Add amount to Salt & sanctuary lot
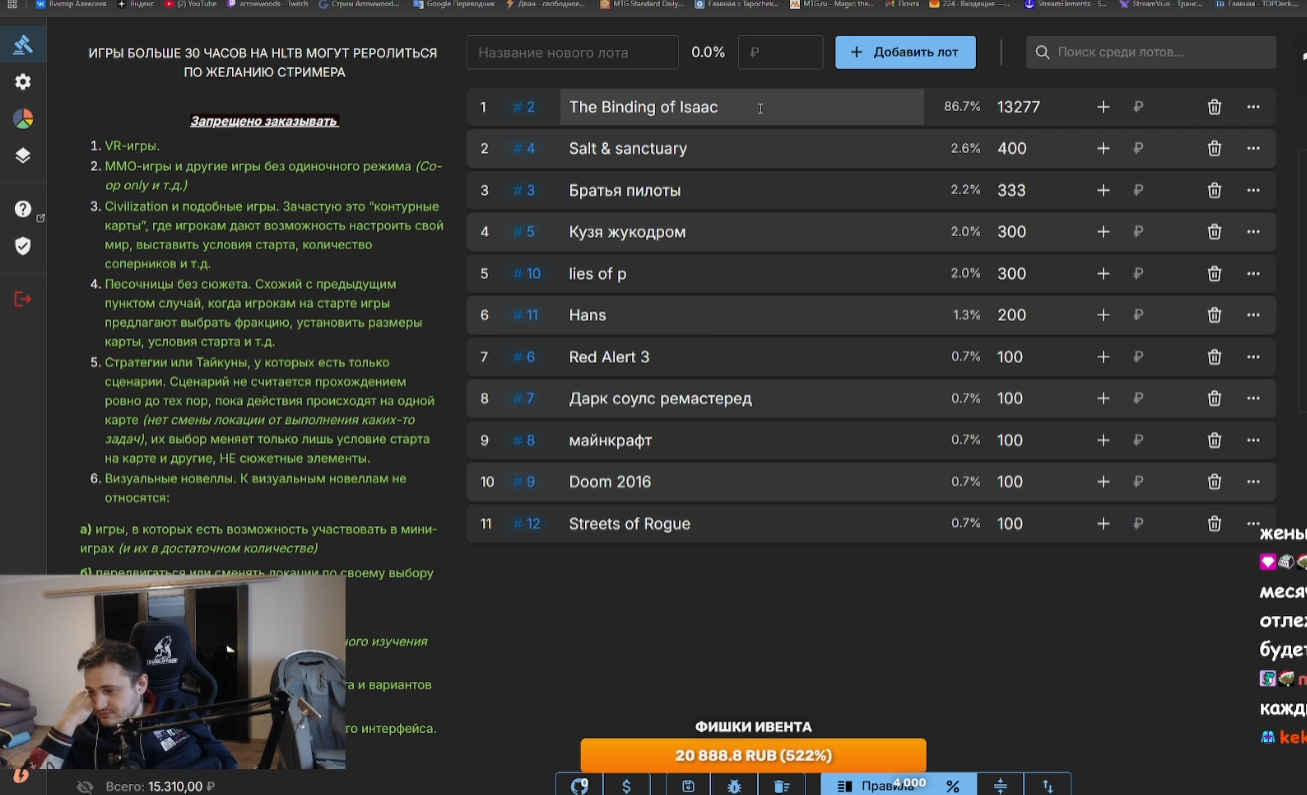This screenshot has width=1307, height=795. (x=1103, y=149)
